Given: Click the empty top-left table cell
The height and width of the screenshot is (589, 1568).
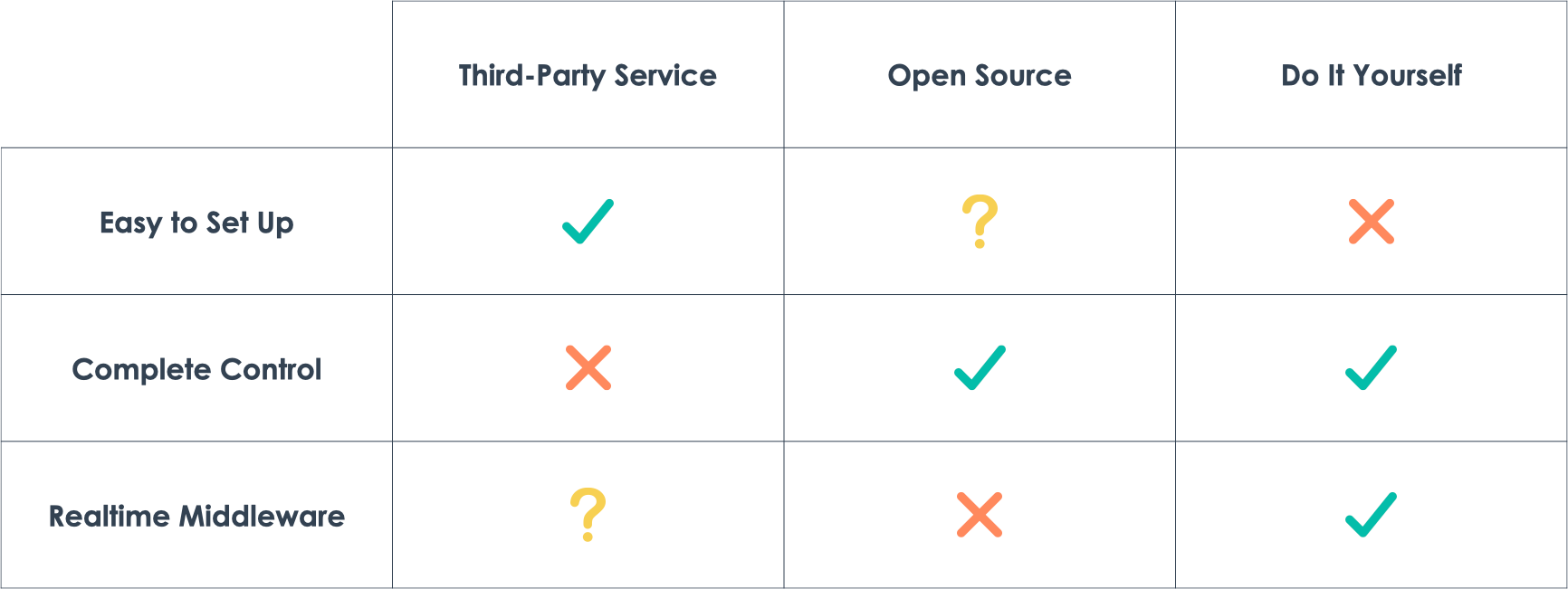Looking at the screenshot, I should [196, 74].
